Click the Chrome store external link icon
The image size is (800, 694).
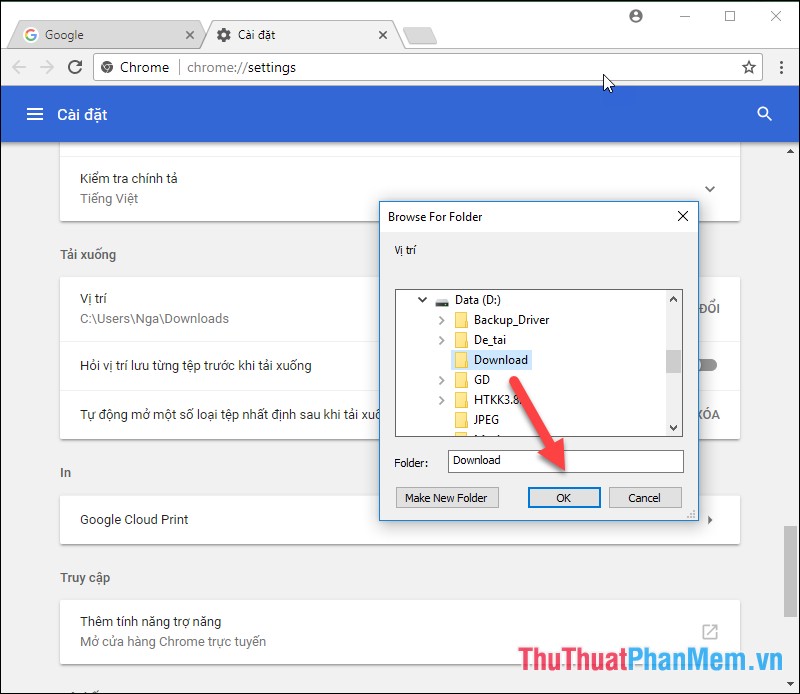click(710, 631)
